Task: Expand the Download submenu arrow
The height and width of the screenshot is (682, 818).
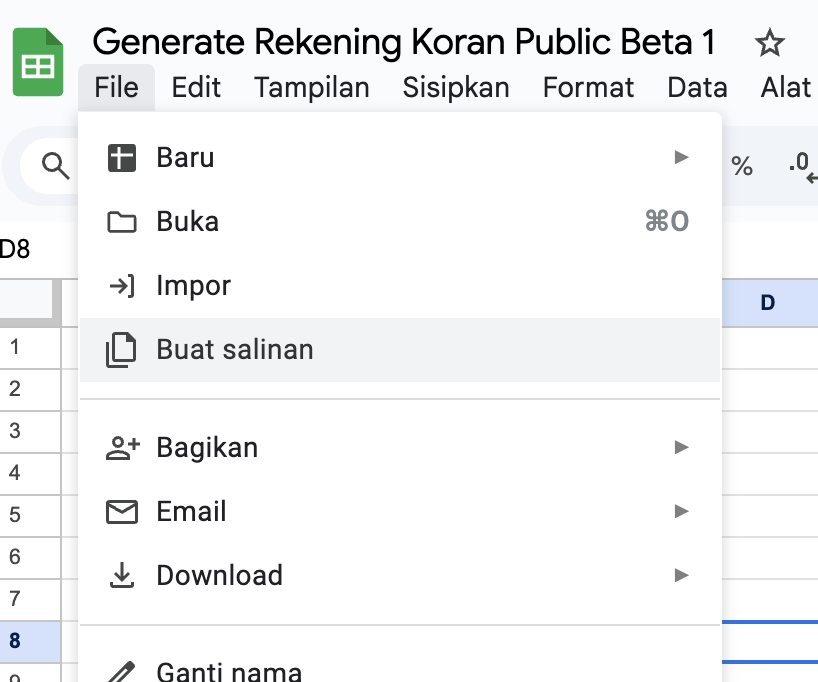Action: [681, 575]
